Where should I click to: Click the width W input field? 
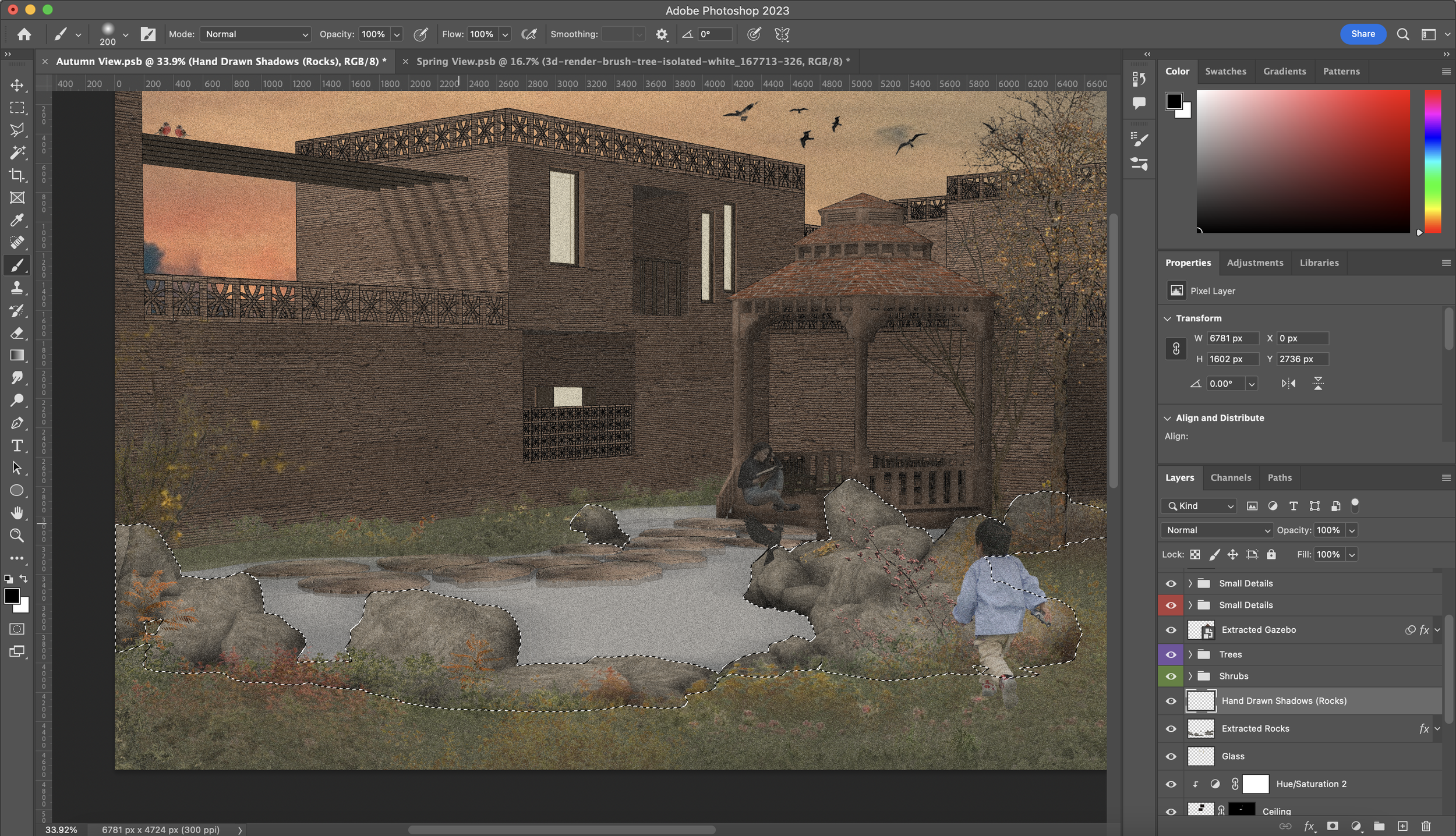point(1232,338)
